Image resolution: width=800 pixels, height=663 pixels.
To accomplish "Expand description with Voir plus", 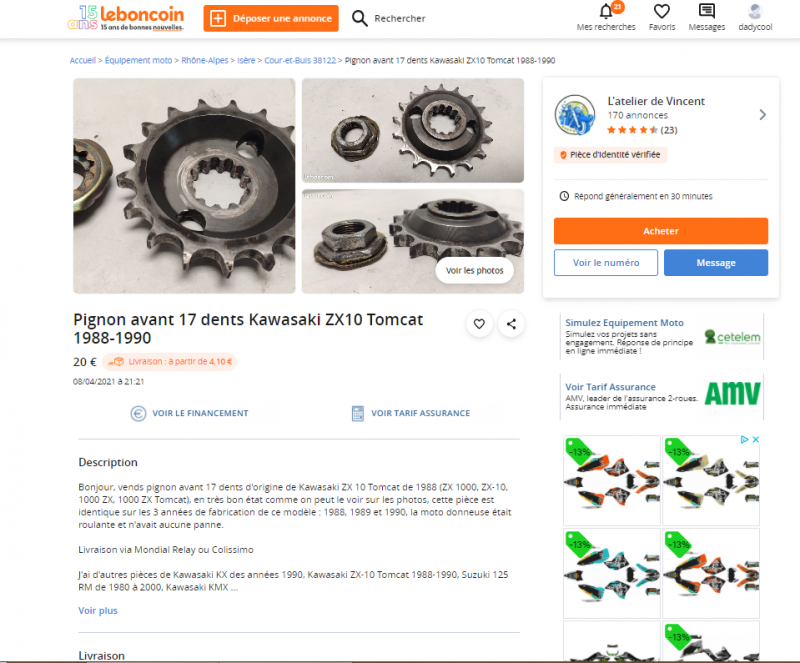I will 98,610.
